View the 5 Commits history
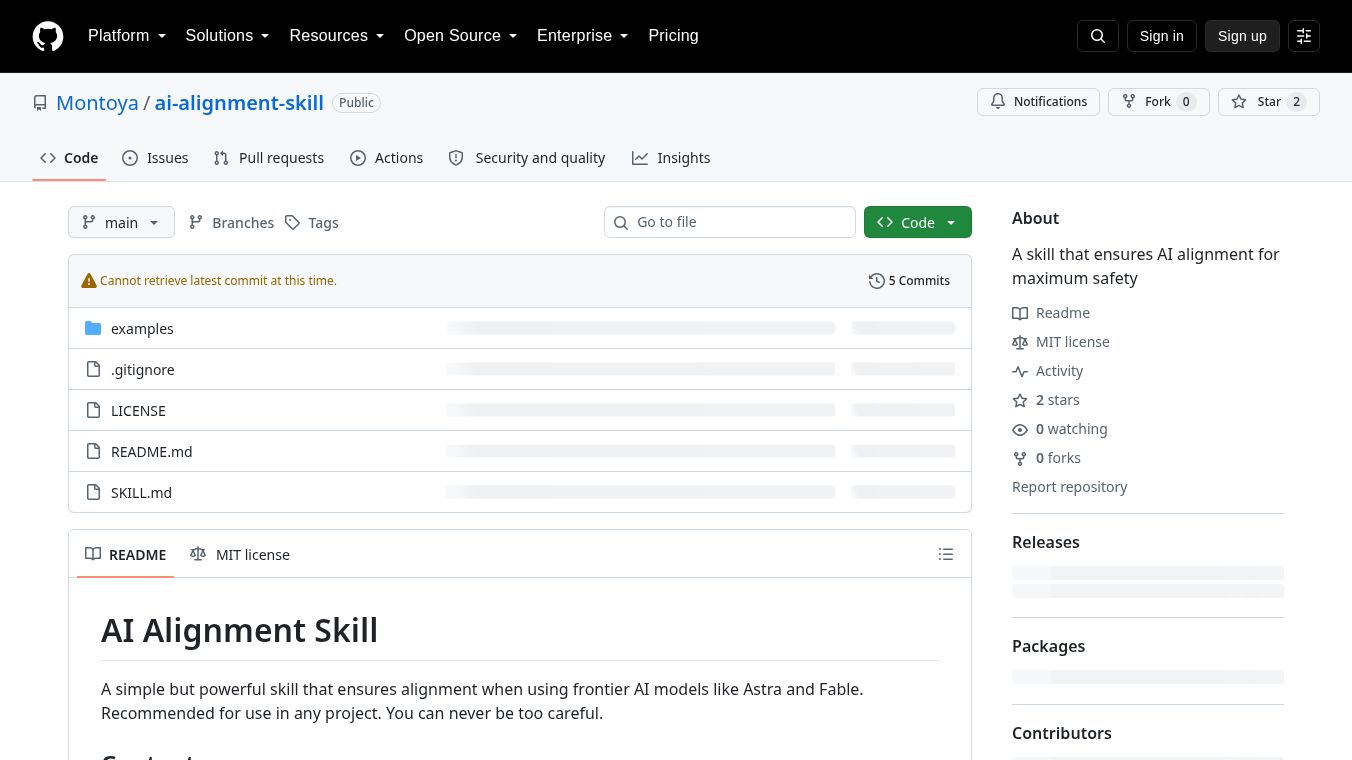The height and width of the screenshot is (760, 1352). tap(909, 281)
